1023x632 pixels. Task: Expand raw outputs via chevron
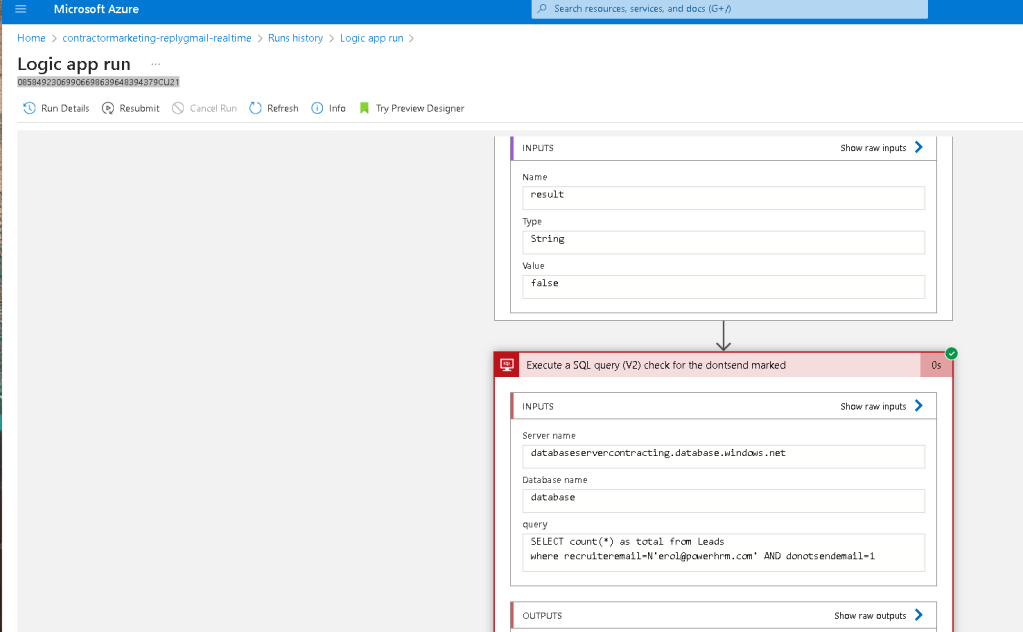[919, 615]
